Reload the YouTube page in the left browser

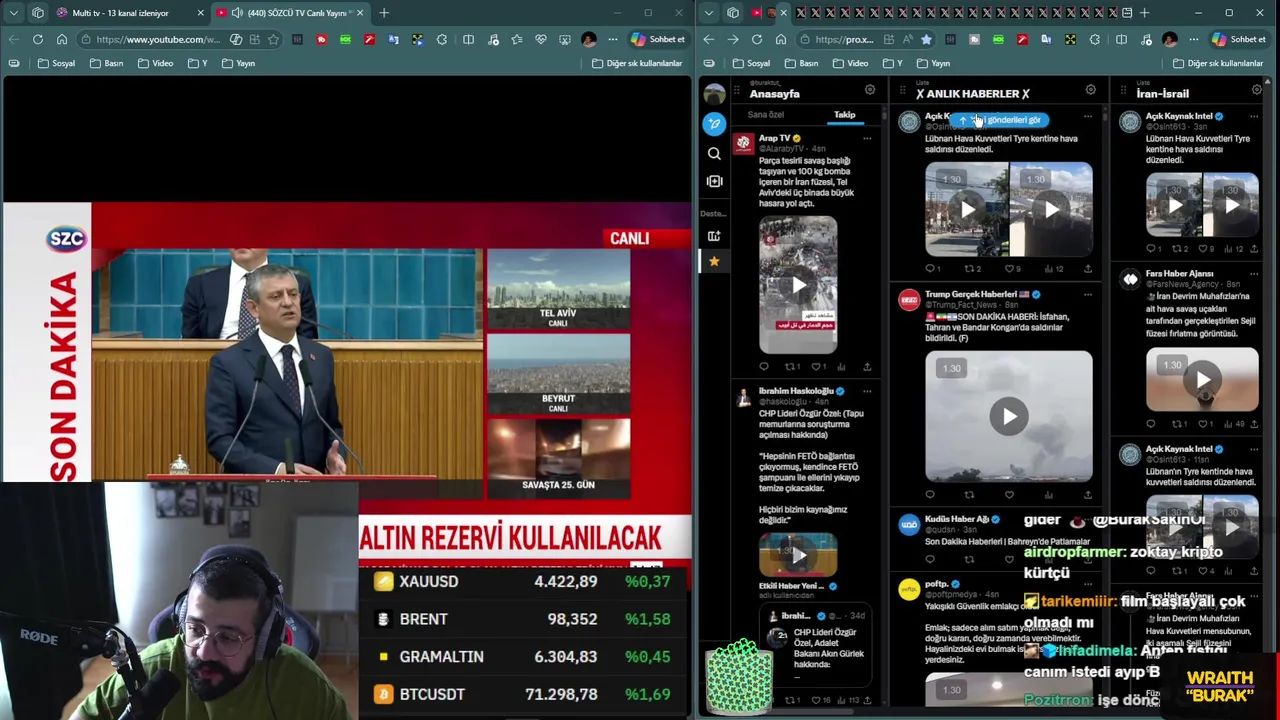coord(37,39)
